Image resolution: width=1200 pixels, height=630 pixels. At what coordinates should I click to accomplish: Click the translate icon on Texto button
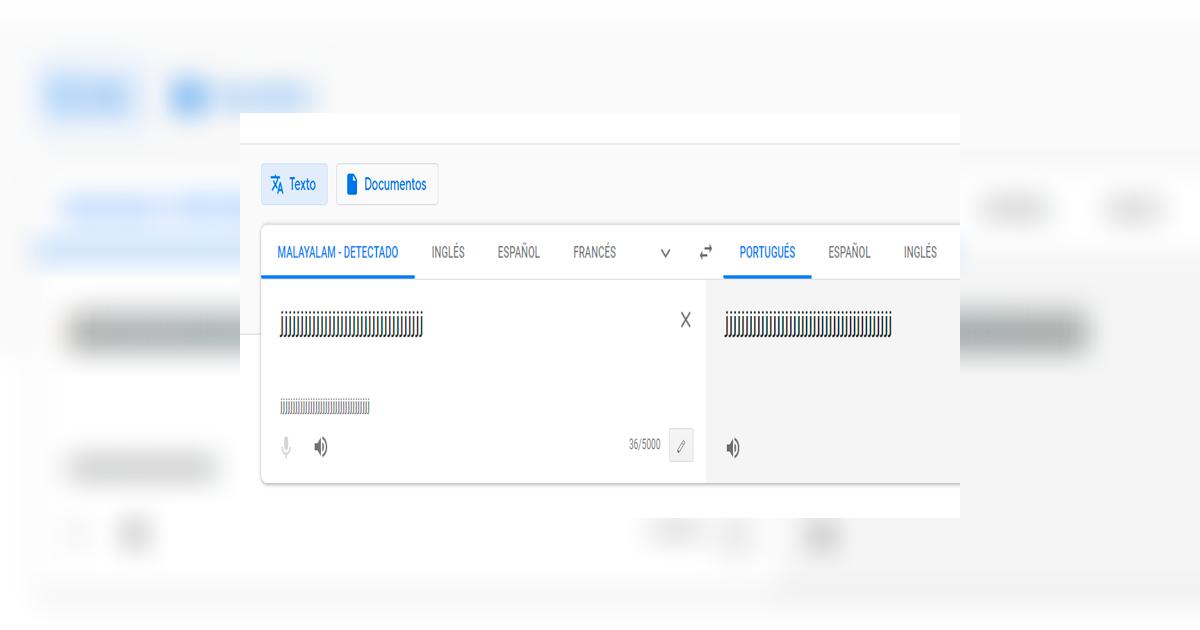pyautogui.click(x=277, y=185)
